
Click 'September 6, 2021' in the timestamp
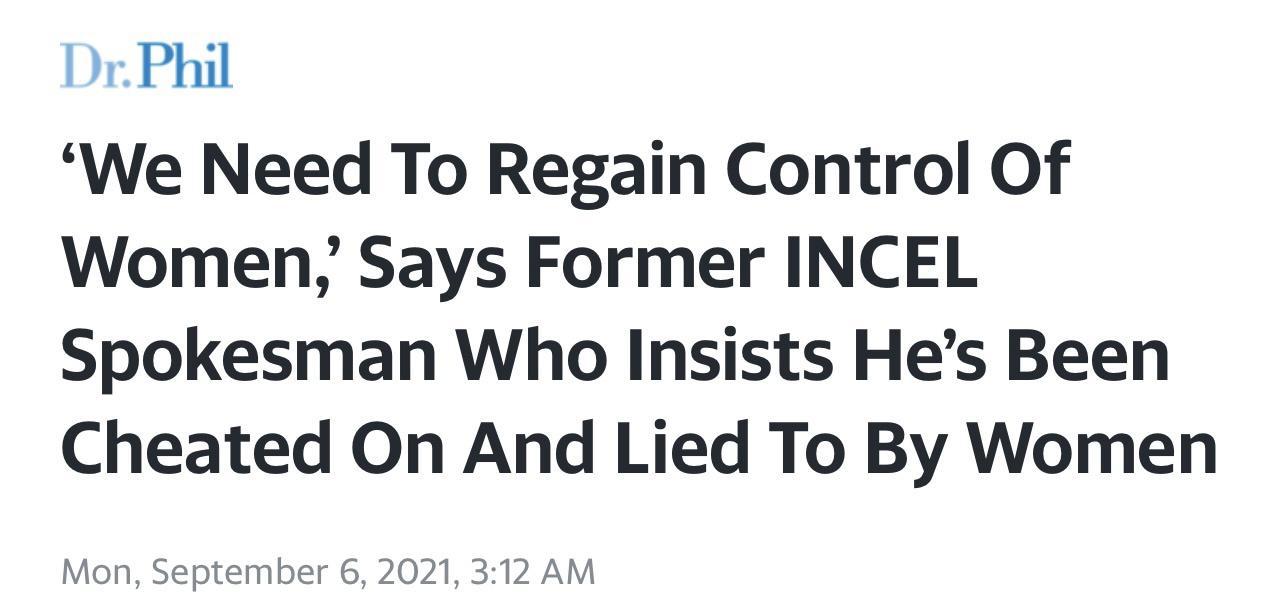(302, 573)
